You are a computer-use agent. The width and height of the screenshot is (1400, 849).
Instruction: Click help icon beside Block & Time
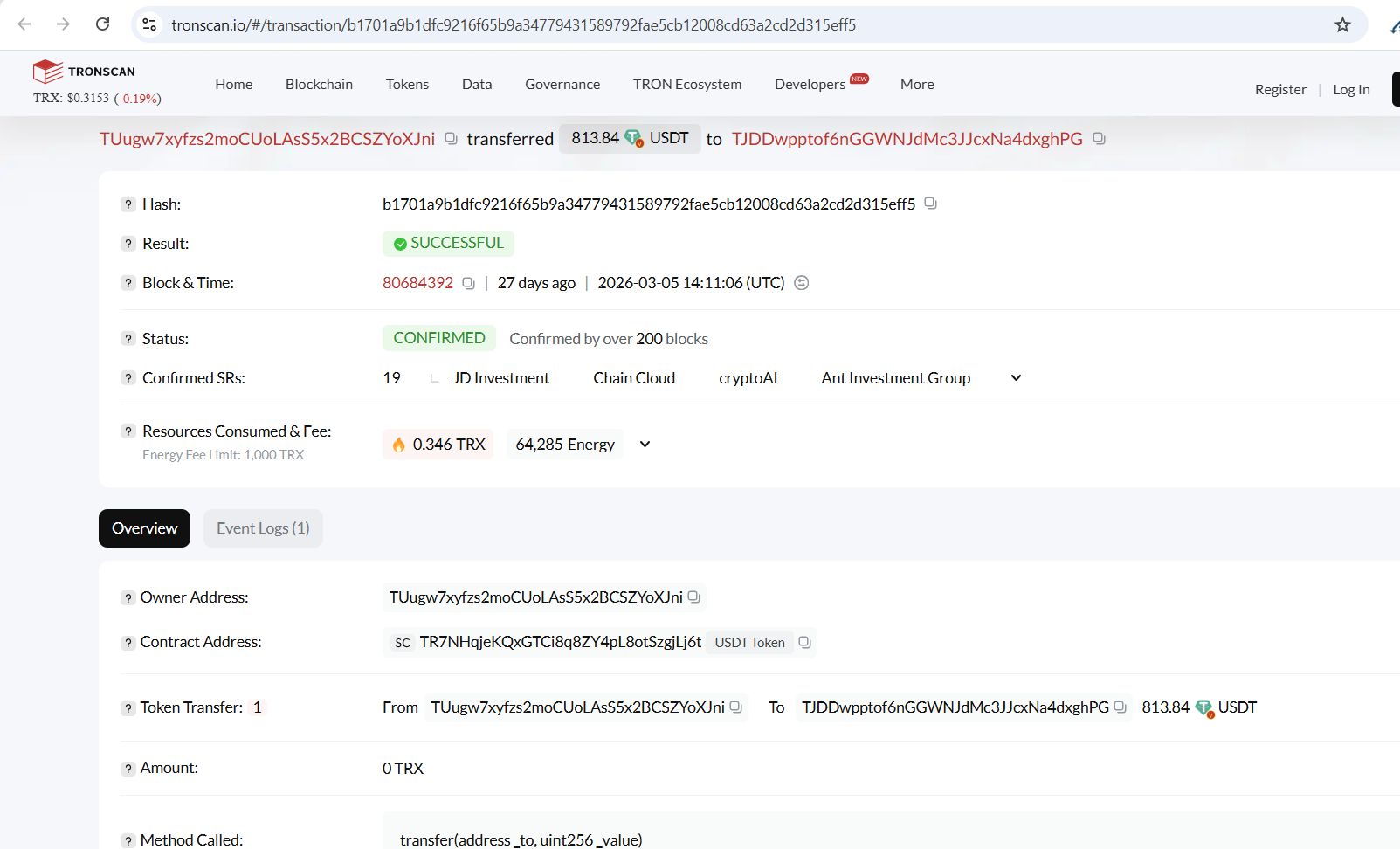128,283
